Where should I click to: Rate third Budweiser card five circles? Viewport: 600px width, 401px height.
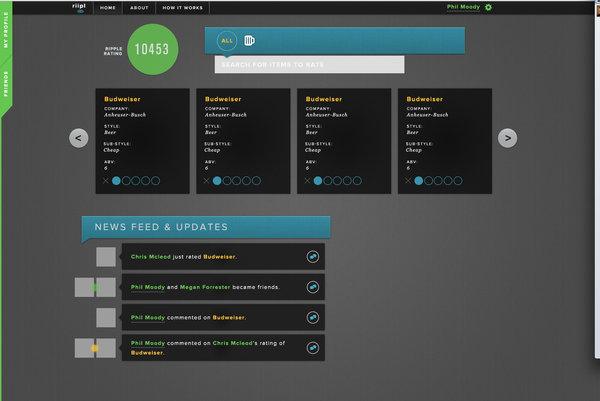[357, 181]
